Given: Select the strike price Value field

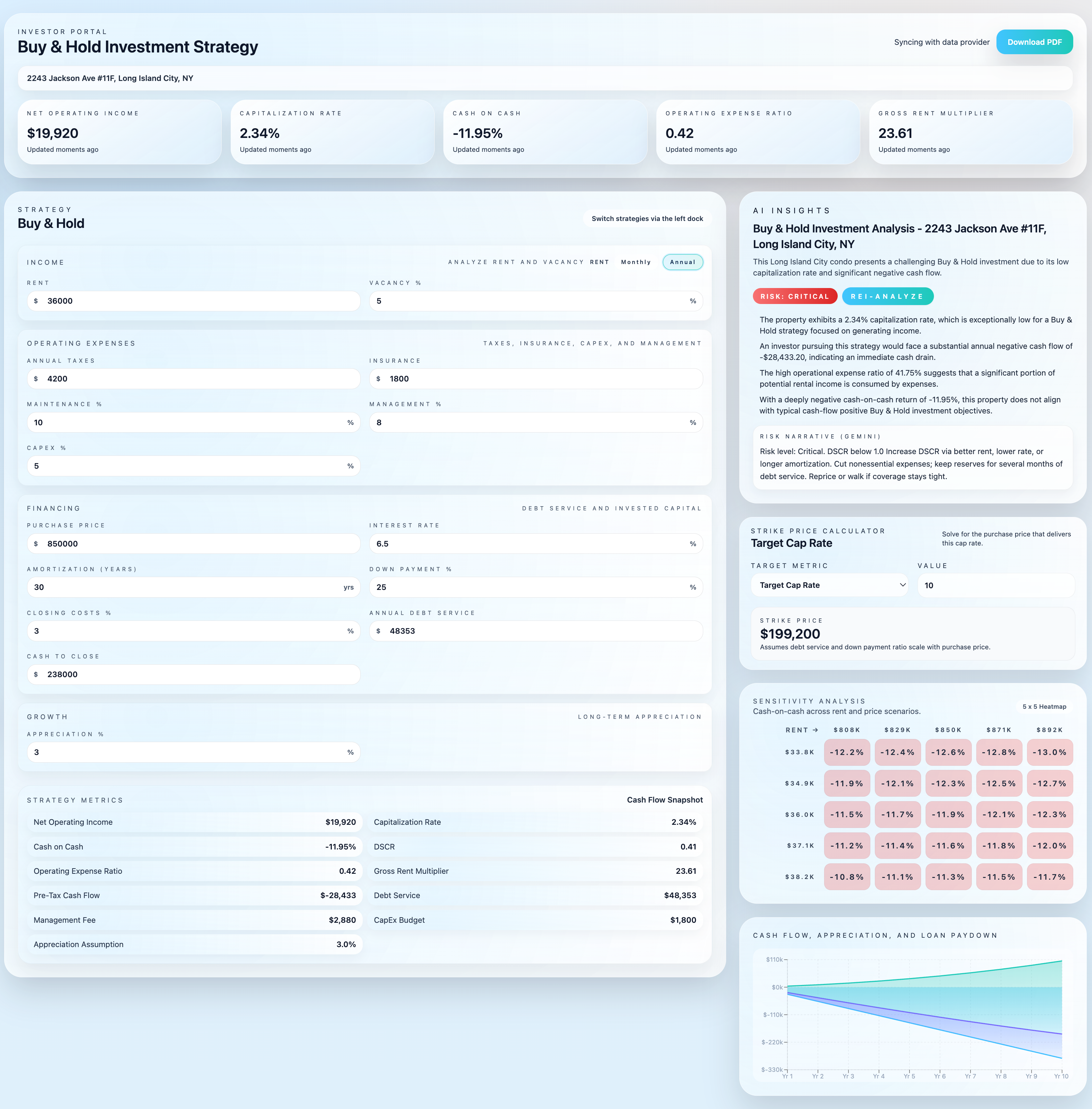Looking at the screenshot, I should point(996,585).
